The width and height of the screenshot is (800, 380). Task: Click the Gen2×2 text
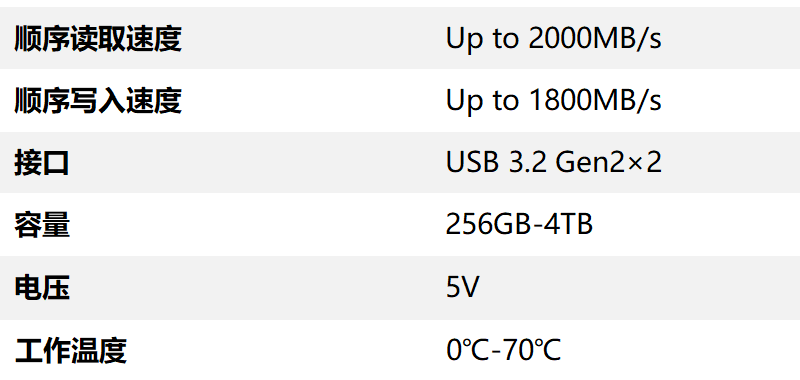point(609,163)
